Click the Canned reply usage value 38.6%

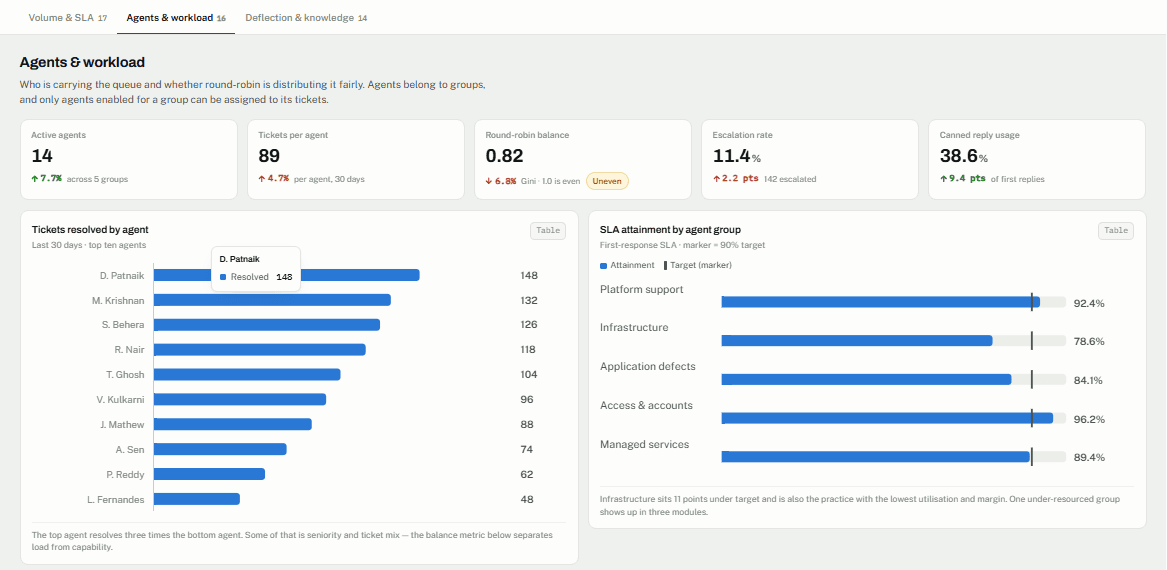point(963,156)
